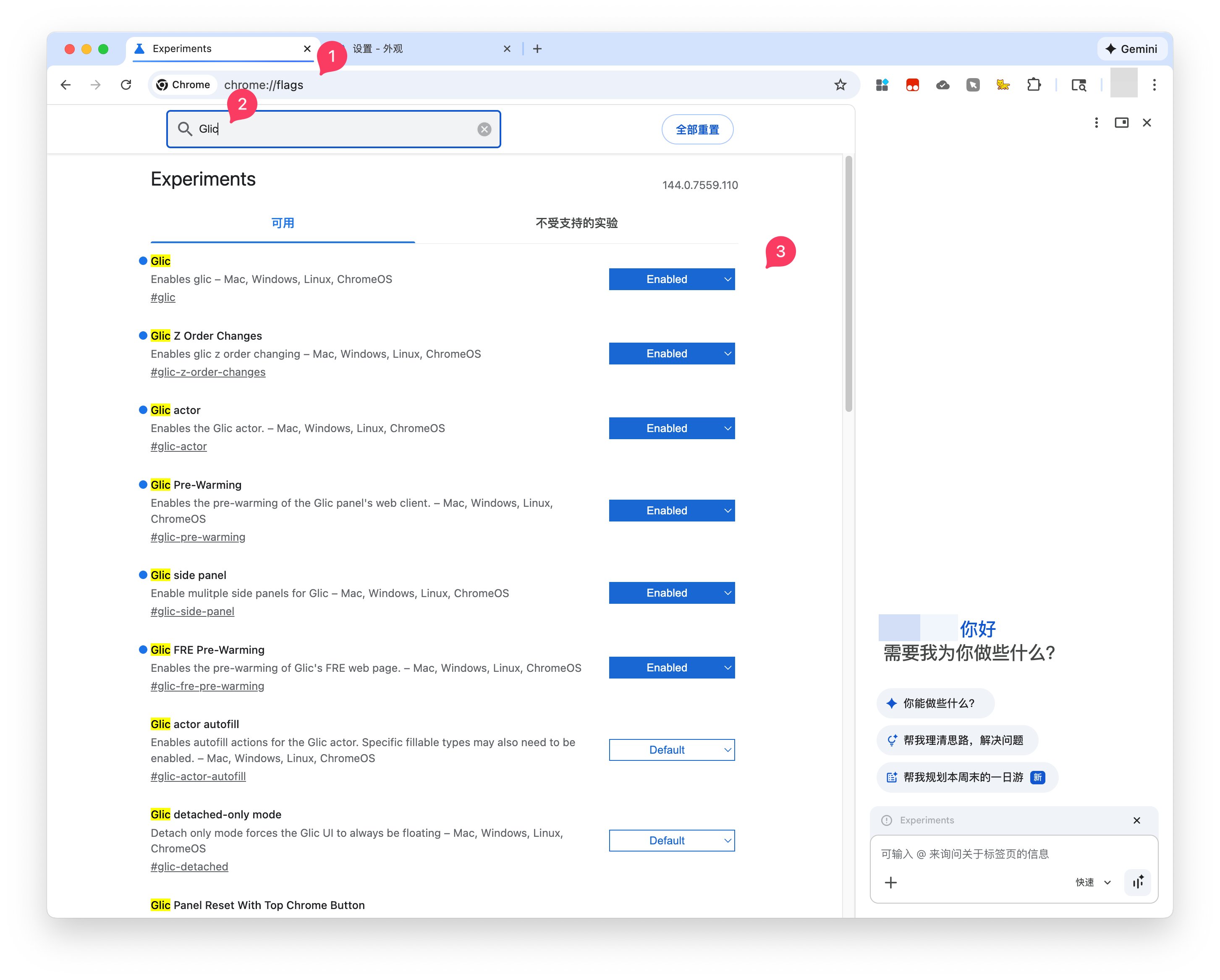
Task: Open a new browser tab
Action: pos(537,49)
